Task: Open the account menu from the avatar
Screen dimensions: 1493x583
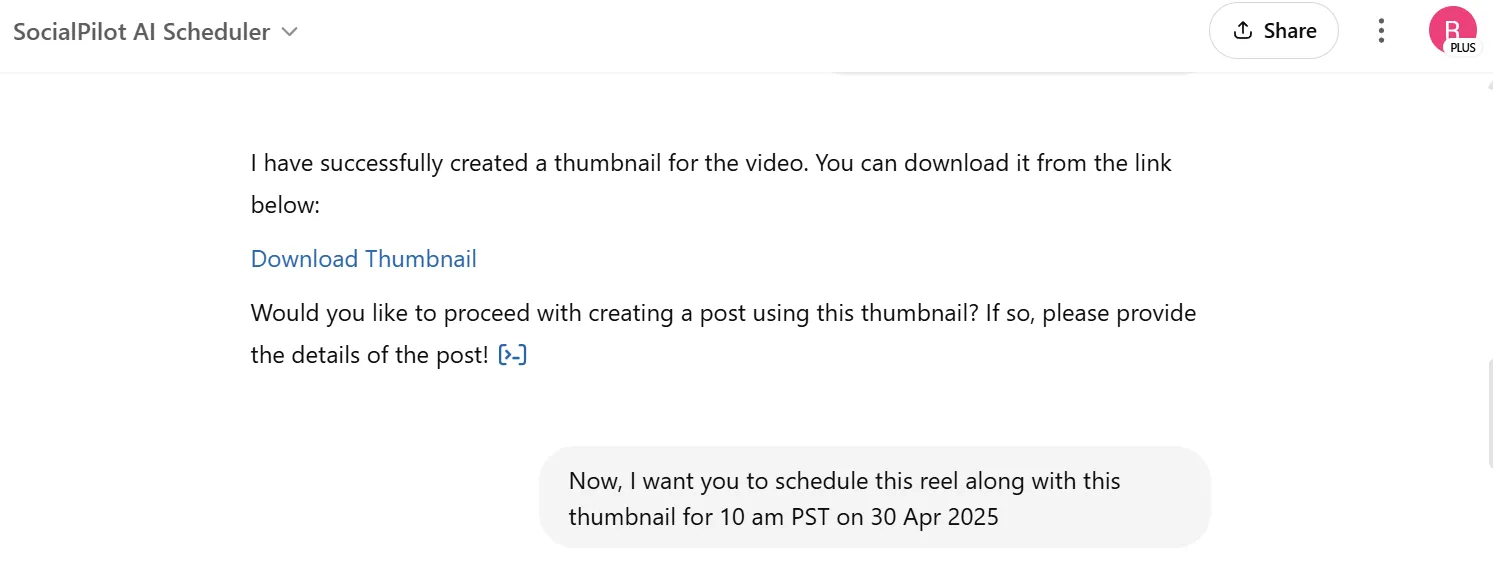Action: 1453,29
